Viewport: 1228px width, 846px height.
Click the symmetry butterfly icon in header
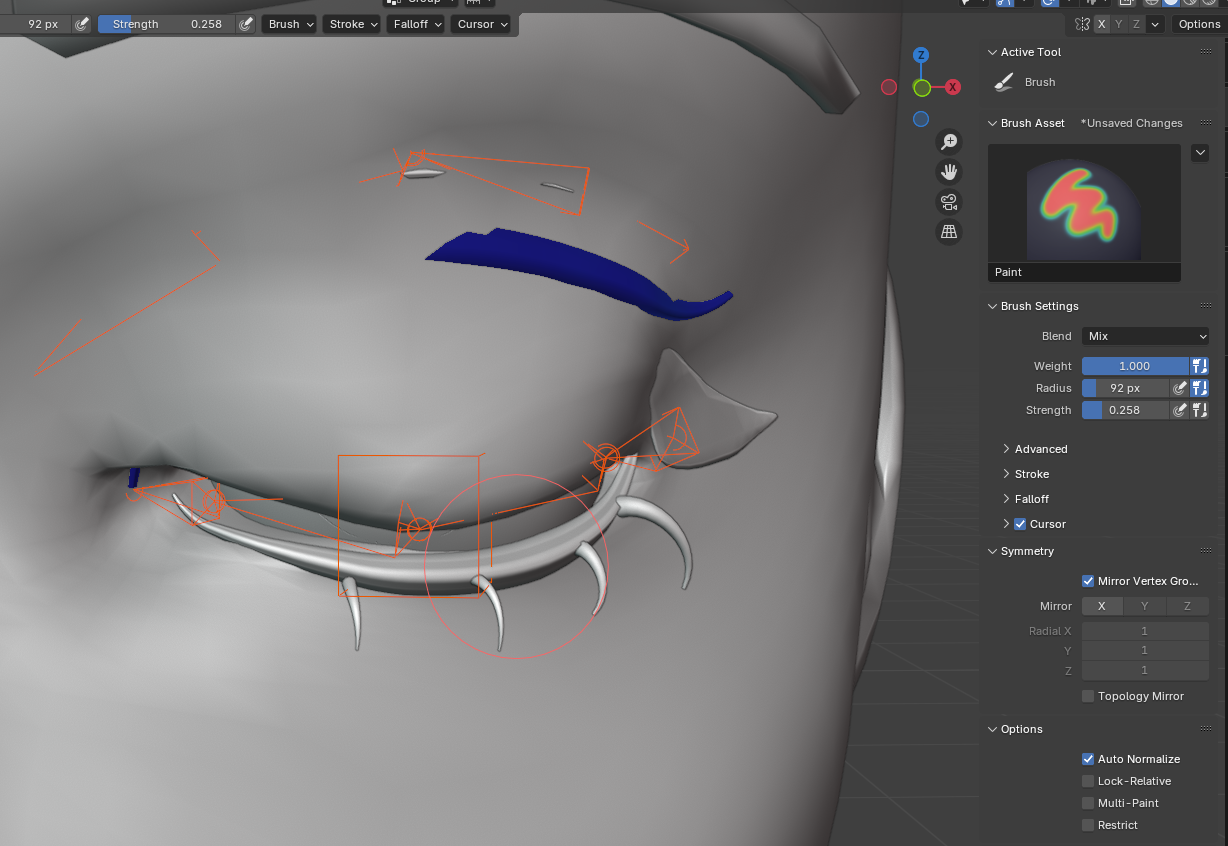coord(1082,24)
